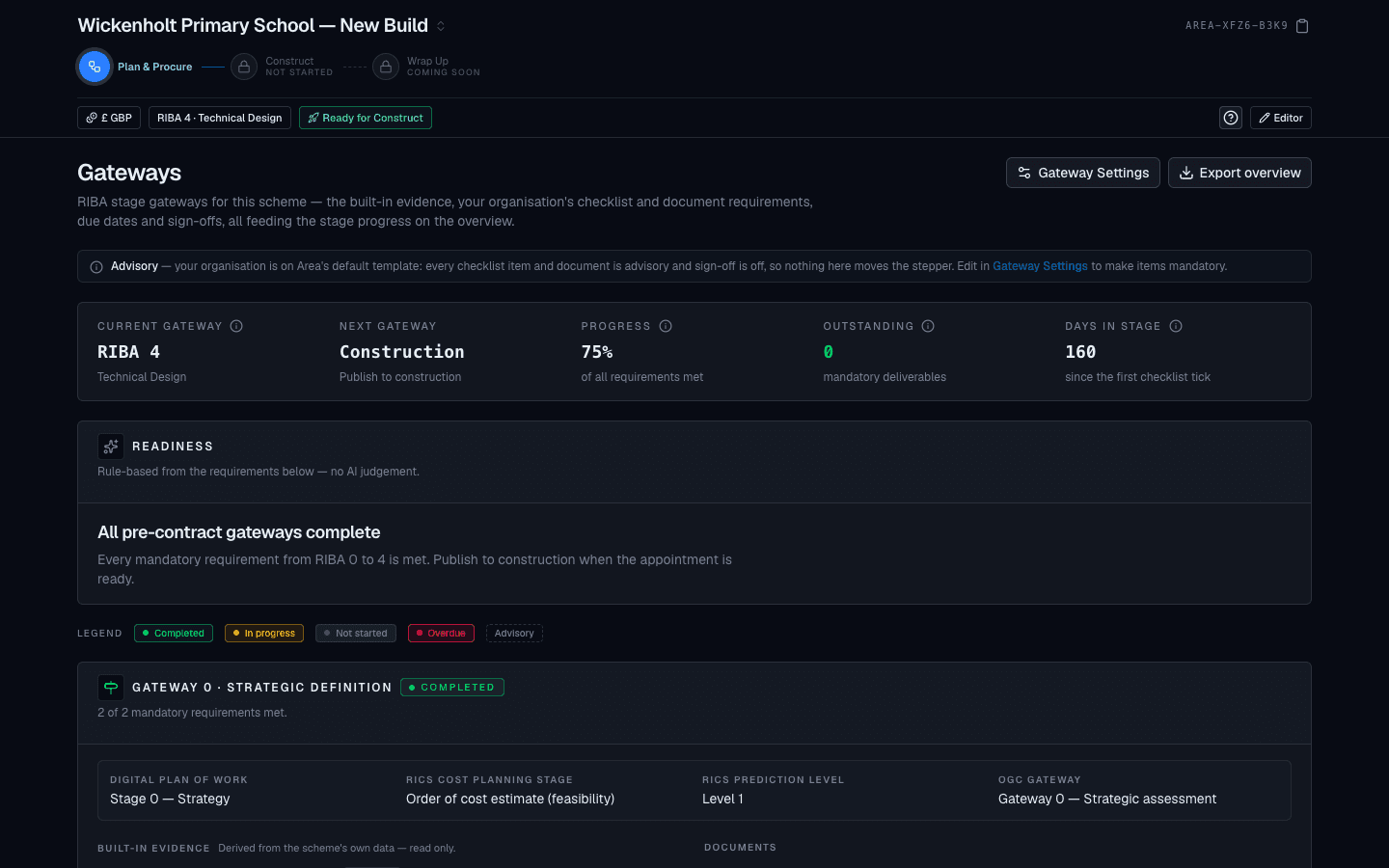The image size is (1389, 868).
Task: Click the RIBA 4 · Technical Design chip
Action: point(220,118)
